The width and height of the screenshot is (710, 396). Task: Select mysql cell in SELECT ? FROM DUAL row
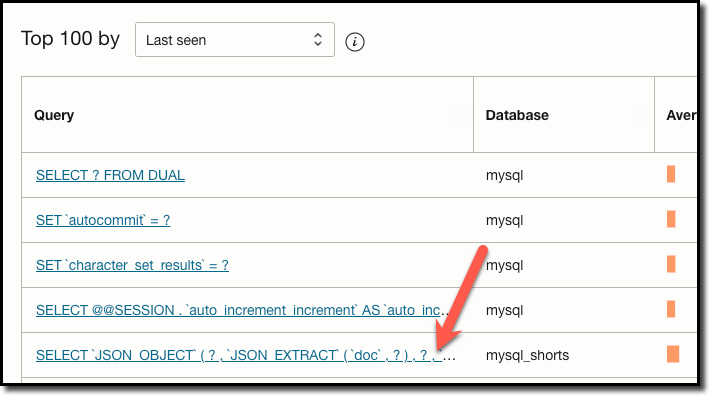504,175
